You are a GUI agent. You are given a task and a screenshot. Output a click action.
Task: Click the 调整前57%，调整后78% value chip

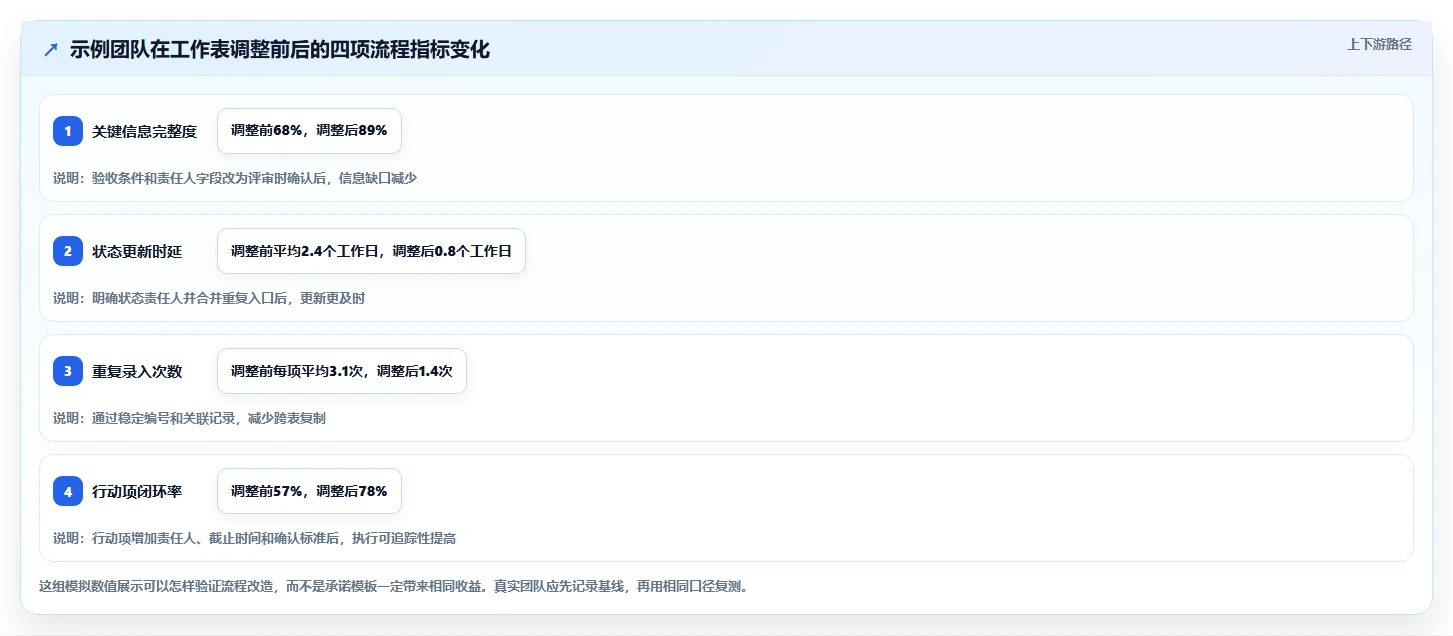309,491
